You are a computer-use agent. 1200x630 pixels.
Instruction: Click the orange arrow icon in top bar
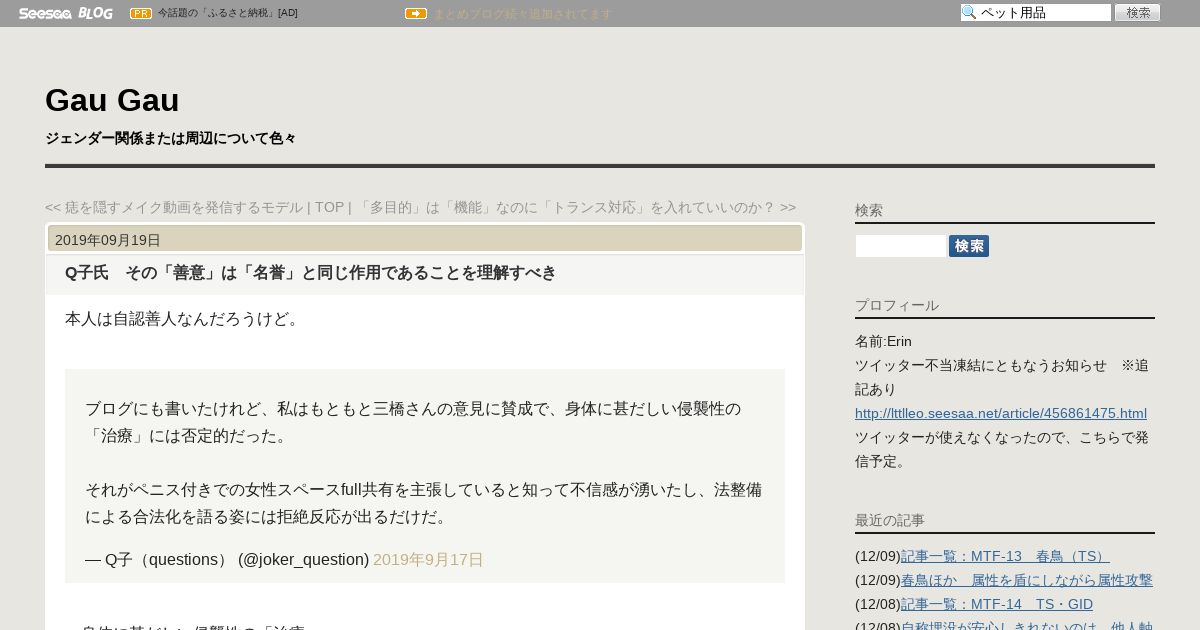tap(416, 13)
